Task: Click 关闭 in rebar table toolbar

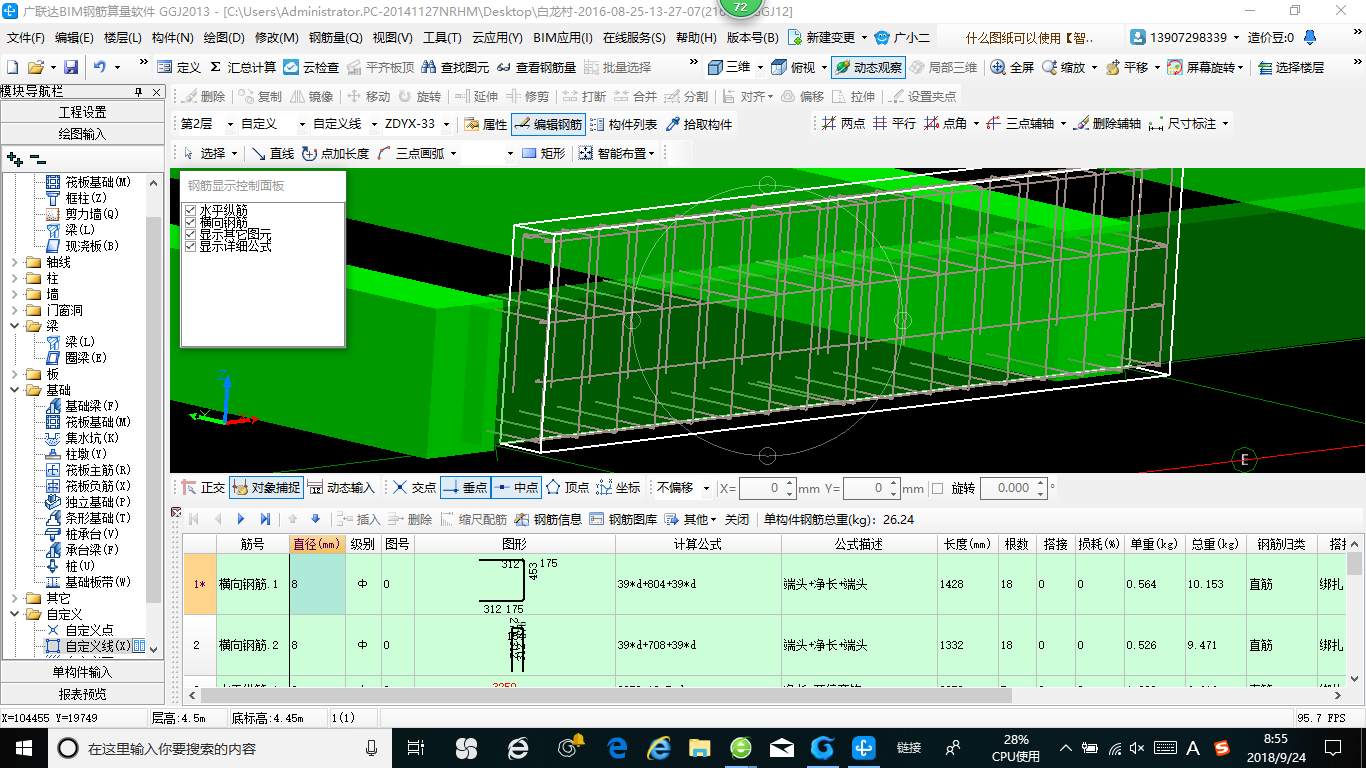Action: (x=737, y=519)
